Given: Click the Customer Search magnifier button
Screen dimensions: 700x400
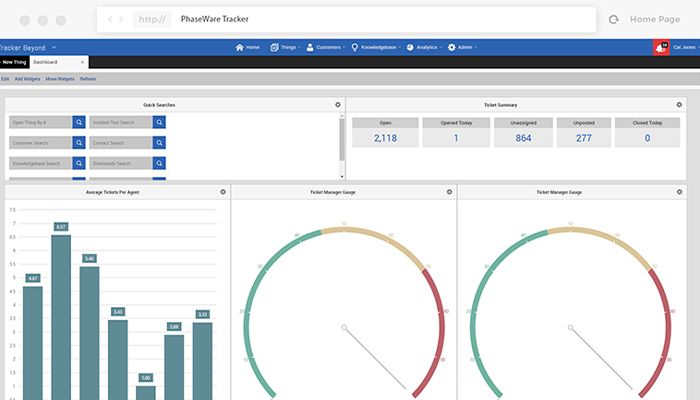Looking at the screenshot, I should tap(79, 142).
